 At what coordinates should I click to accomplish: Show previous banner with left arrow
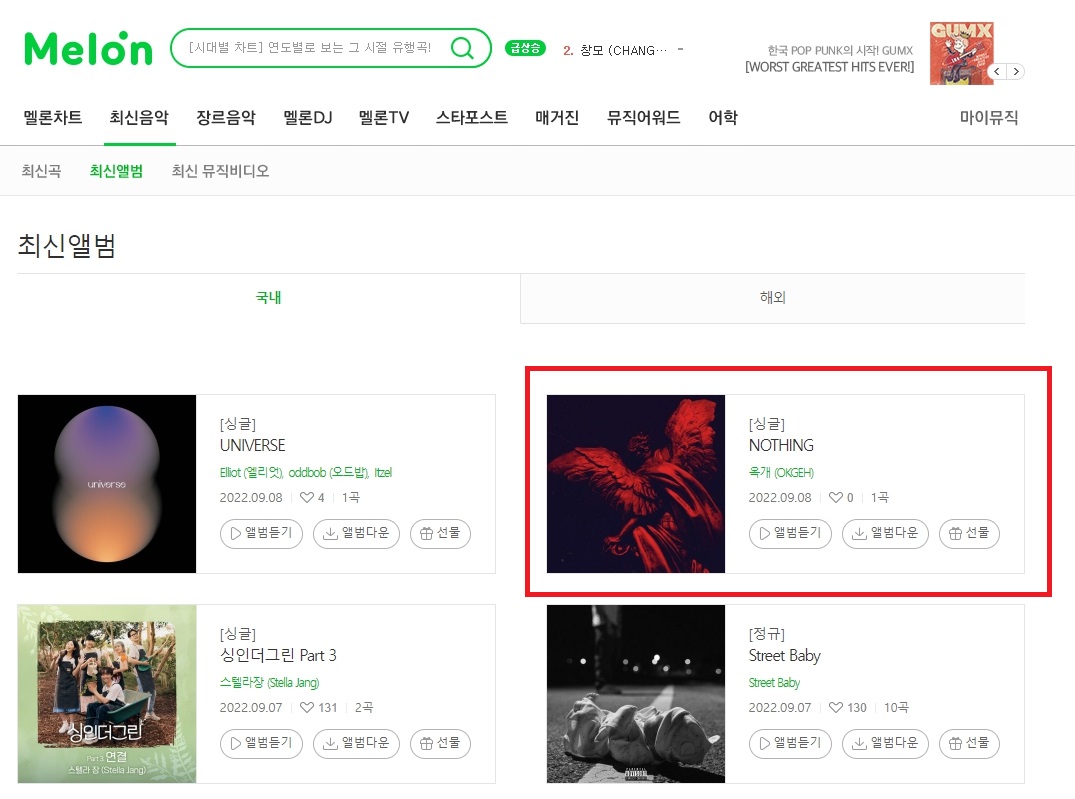[x=997, y=71]
